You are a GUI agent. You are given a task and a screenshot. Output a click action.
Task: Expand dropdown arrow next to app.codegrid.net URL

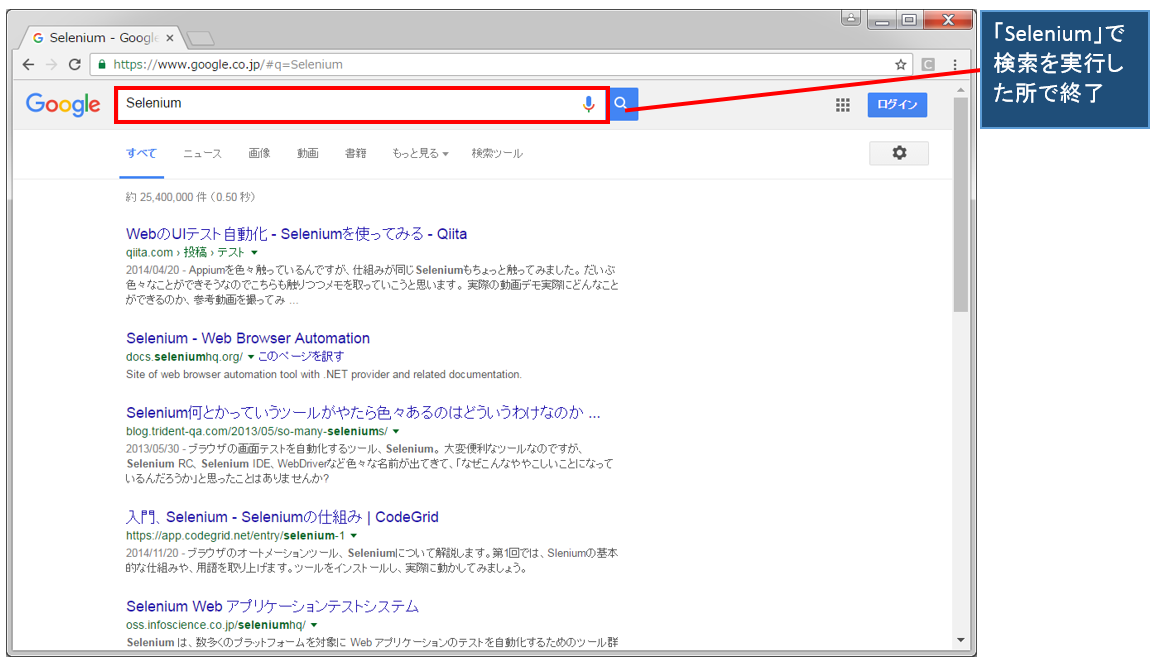[x=354, y=535]
